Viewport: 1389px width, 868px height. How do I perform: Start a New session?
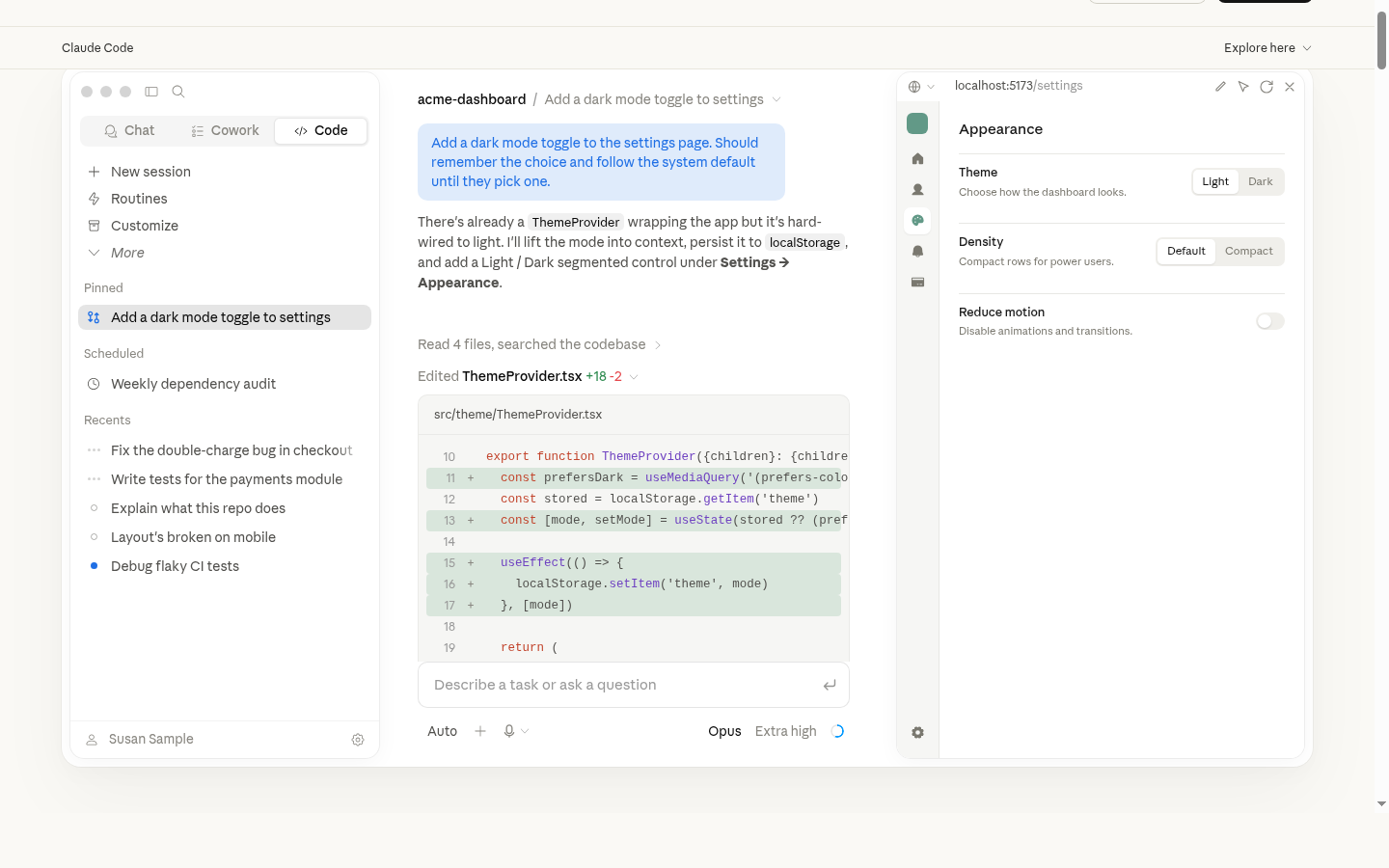(150, 172)
